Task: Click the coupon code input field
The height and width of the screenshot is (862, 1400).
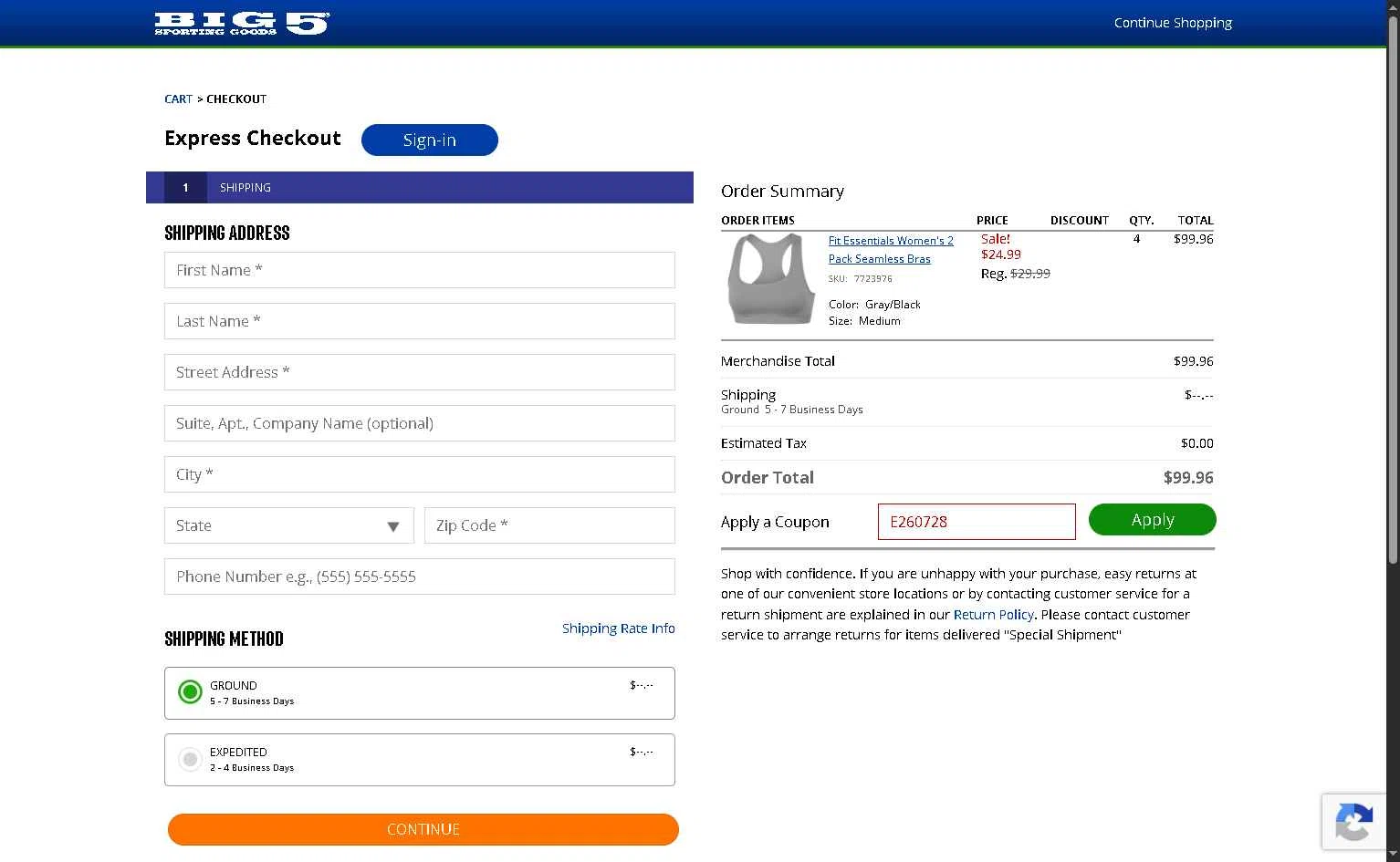Action: [x=977, y=522]
